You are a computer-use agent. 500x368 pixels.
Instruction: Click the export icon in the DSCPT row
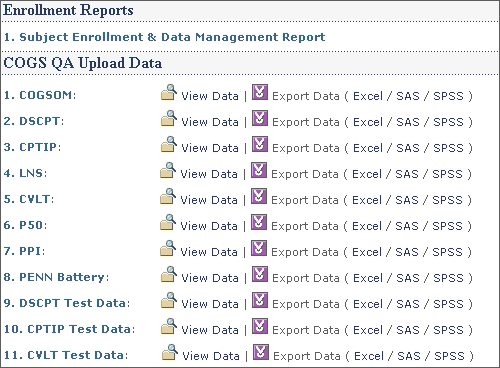coord(260,118)
